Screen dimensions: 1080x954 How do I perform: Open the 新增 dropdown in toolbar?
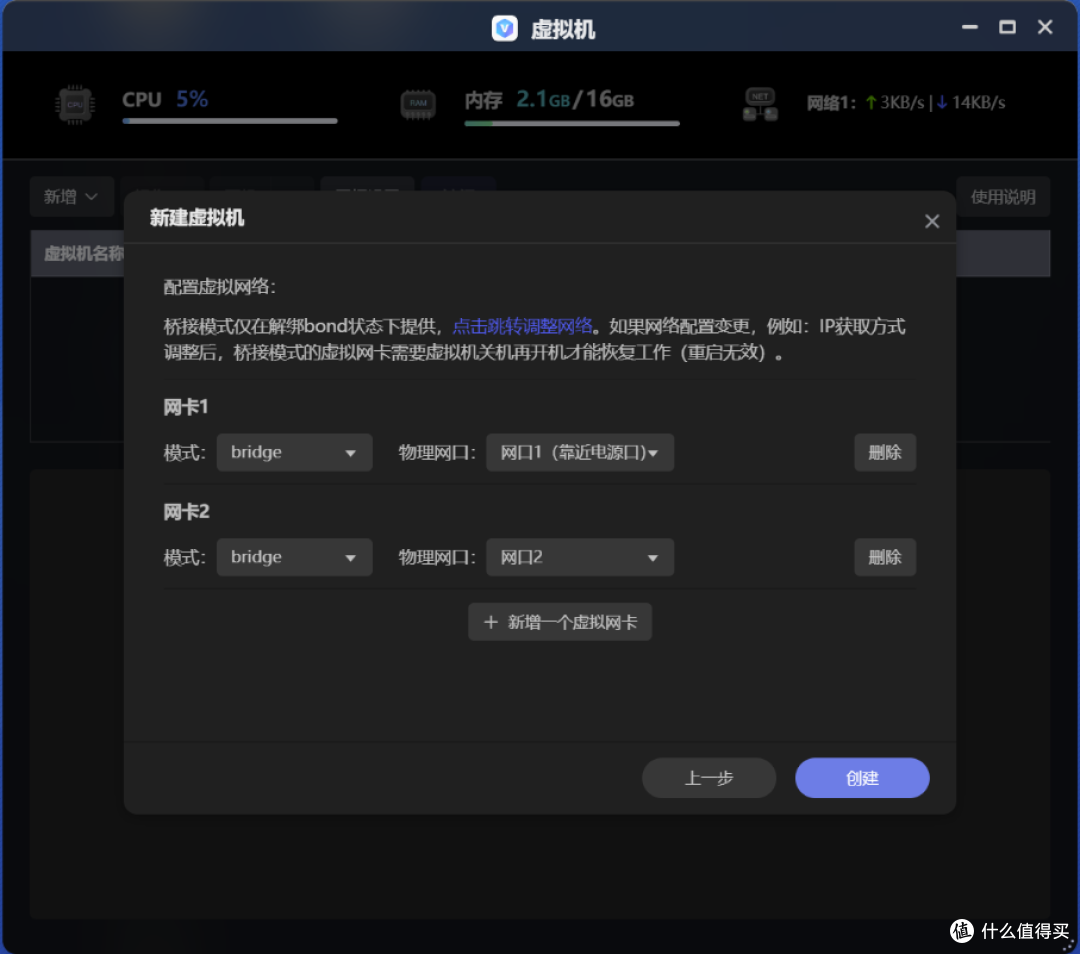[x=71, y=197]
